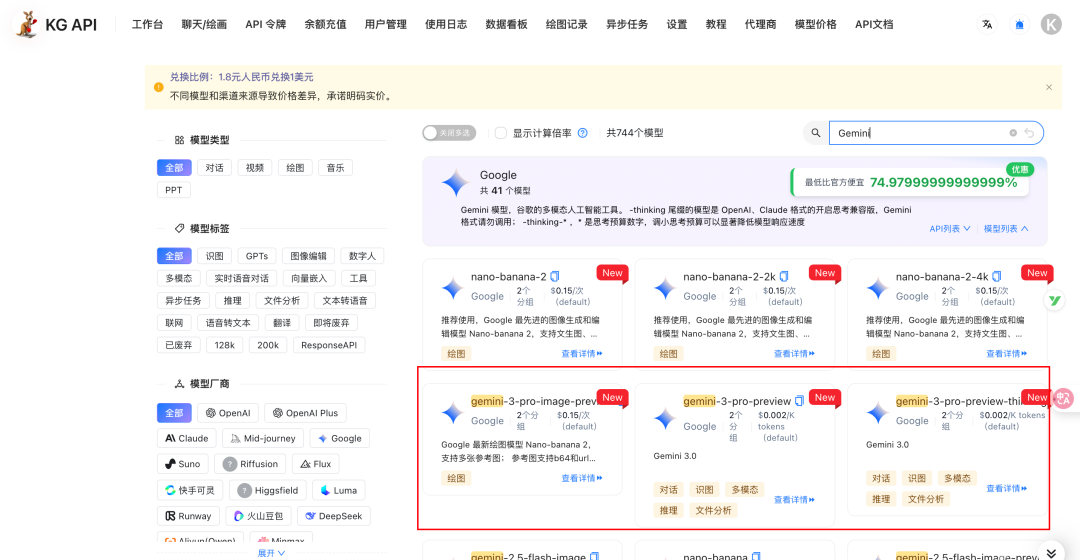This screenshot has height=560, width=1080.
Task: Toggle the 关闭多选 switch
Action: [x=444, y=133]
